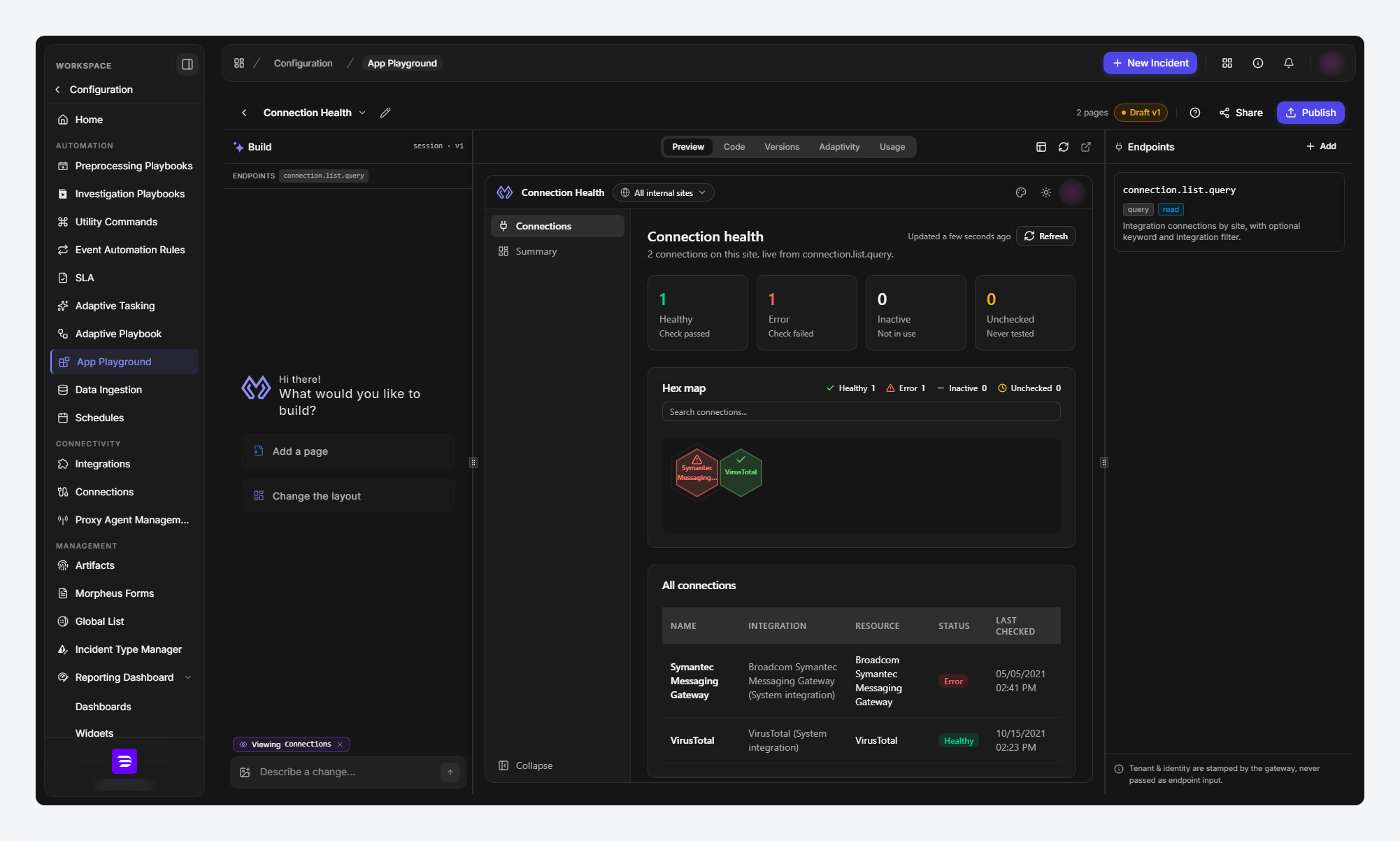The height and width of the screenshot is (841, 1400).
Task: Open the Draft v1 version badge
Action: coord(1141,113)
